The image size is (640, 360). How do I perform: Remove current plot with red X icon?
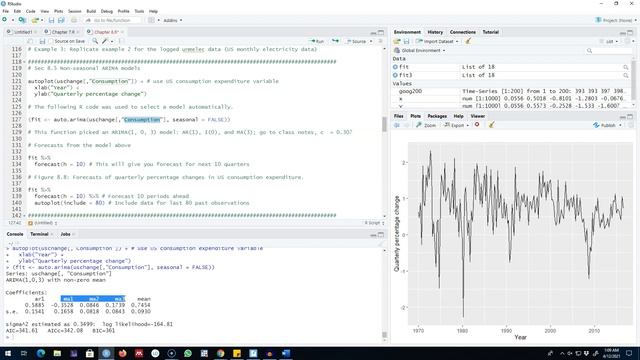(477, 124)
